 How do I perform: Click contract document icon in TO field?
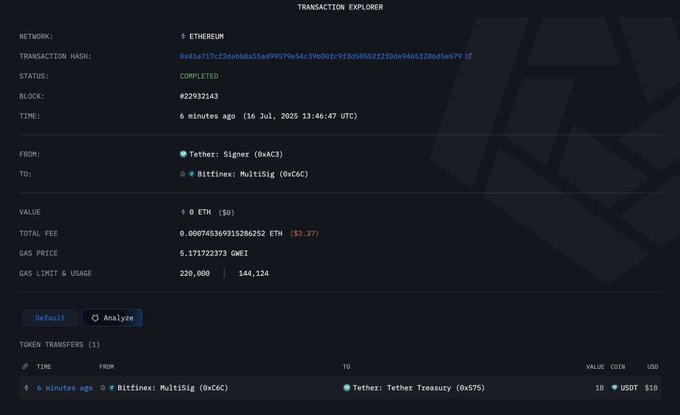pos(183,174)
